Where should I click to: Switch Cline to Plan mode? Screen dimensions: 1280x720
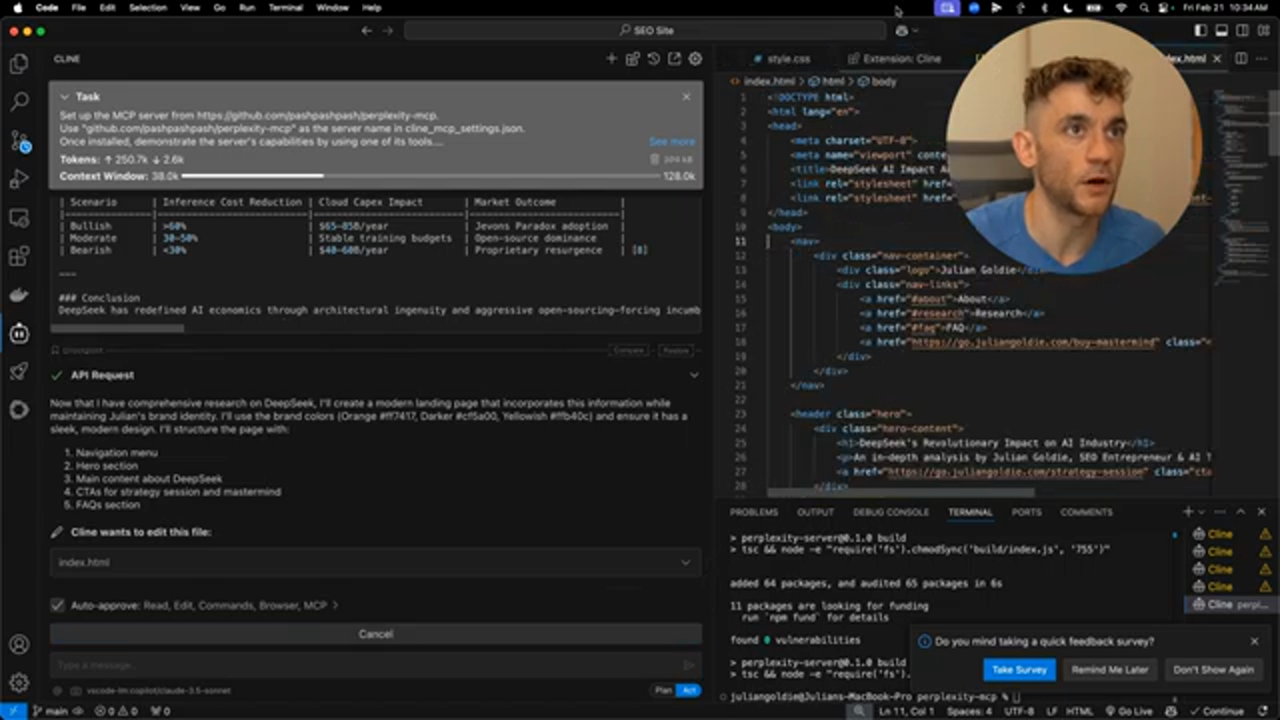pyautogui.click(x=663, y=691)
